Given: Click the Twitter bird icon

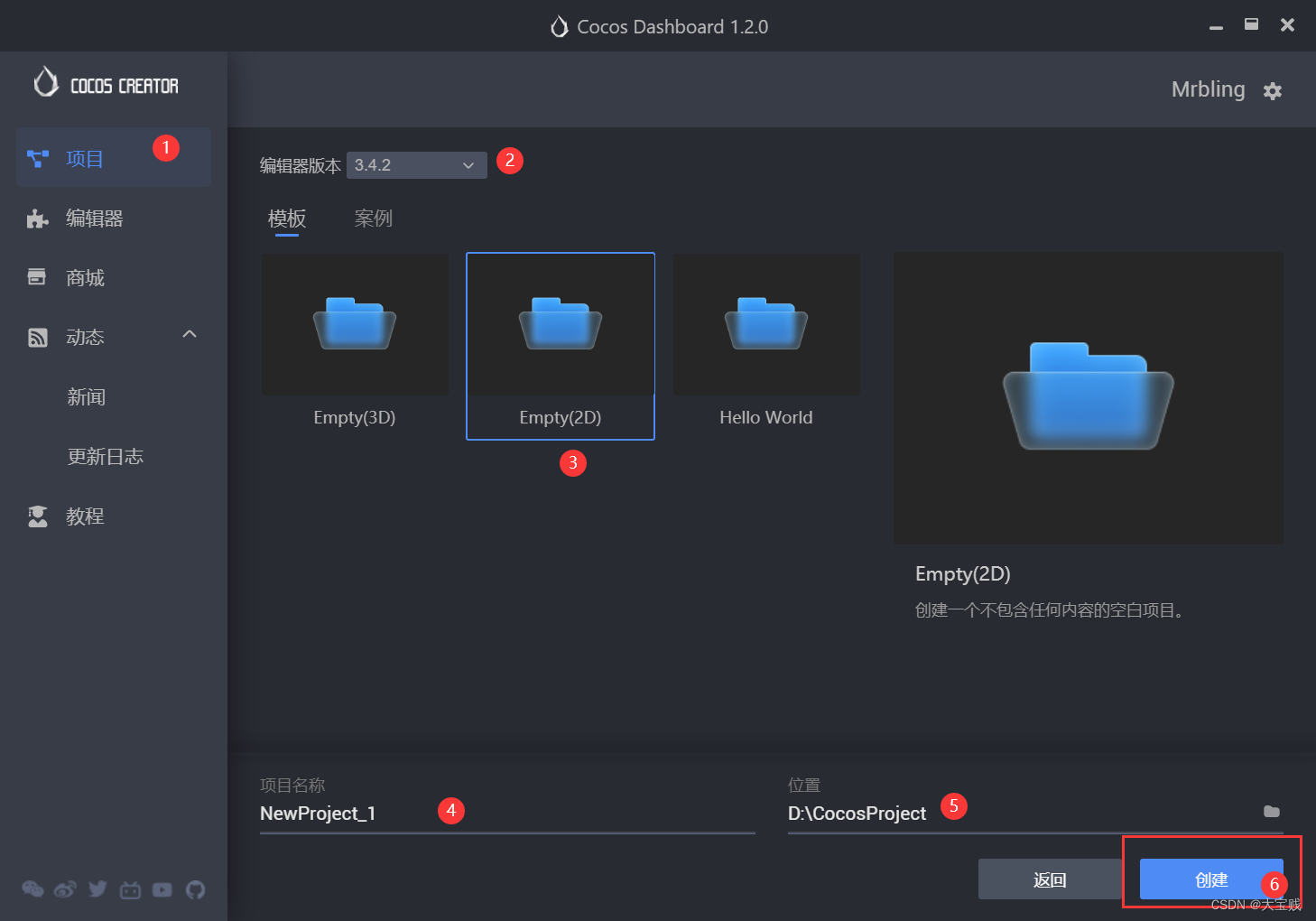Looking at the screenshot, I should pos(97,889).
